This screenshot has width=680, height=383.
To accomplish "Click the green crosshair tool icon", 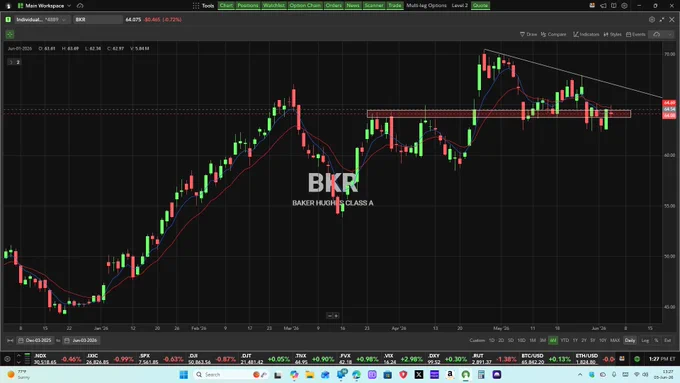I will [x=10, y=34].
